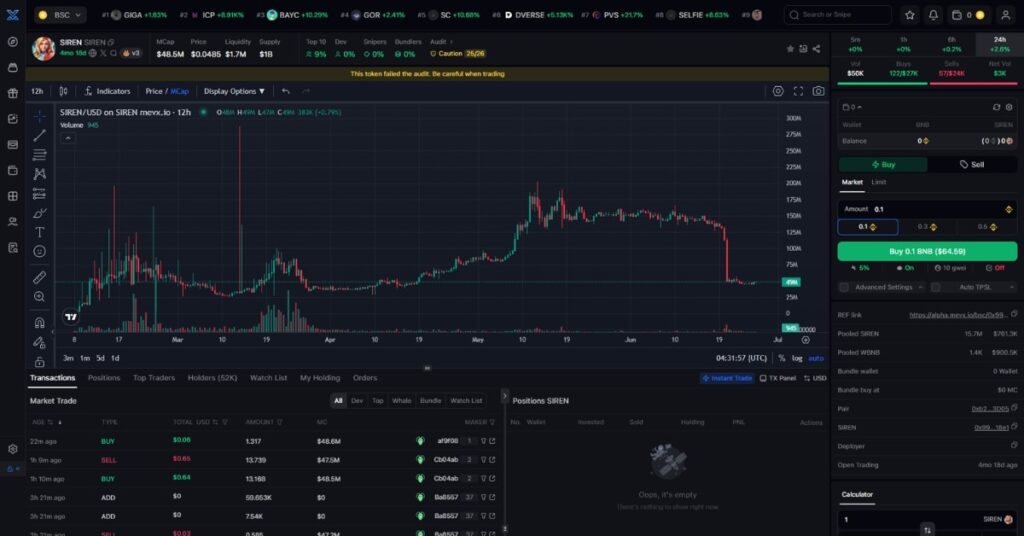
Task: Toggle the Advanced Settings checkbox
Action: tap(844, 287)
